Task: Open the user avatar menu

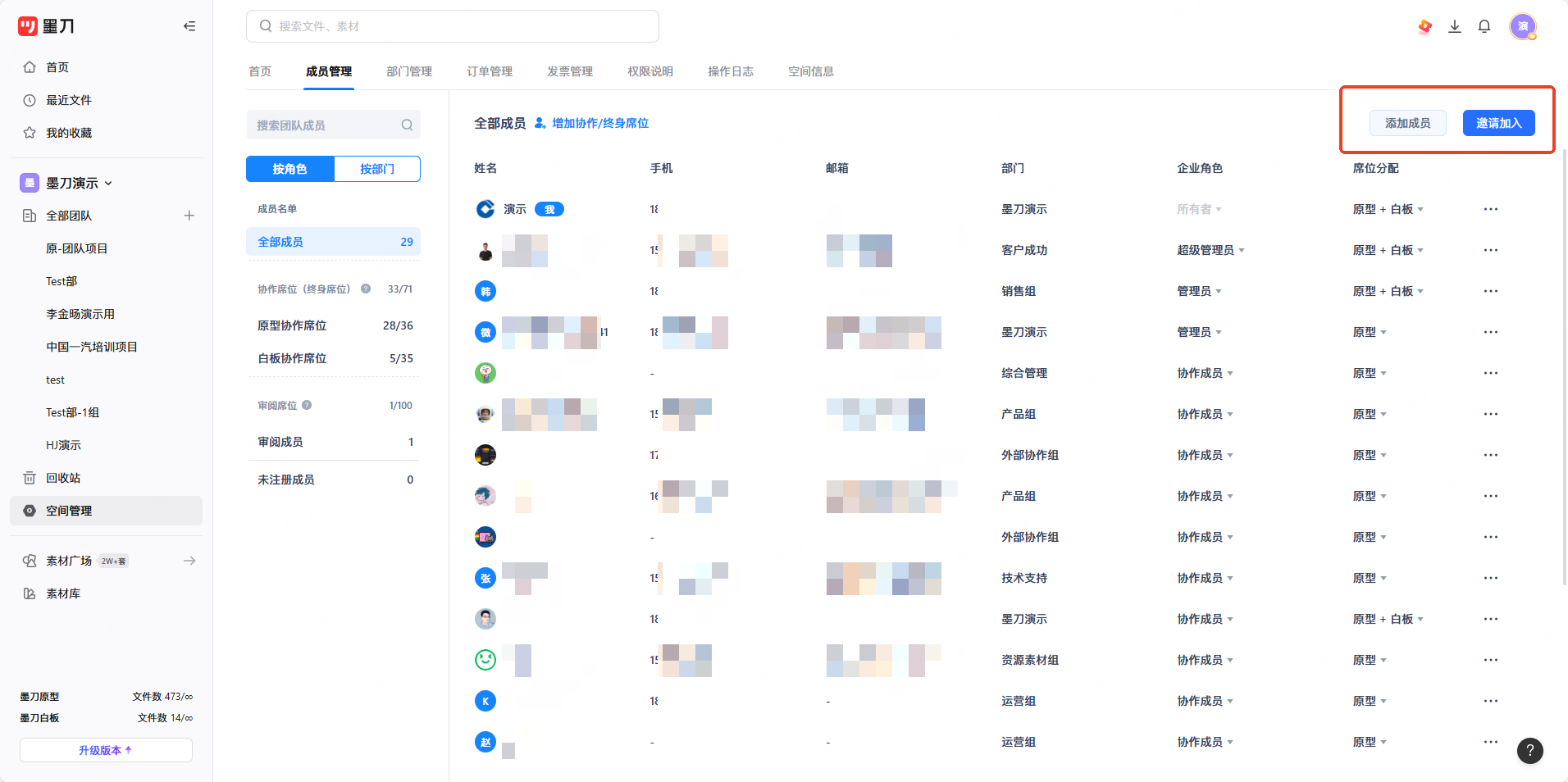Action: point(1523,26)
